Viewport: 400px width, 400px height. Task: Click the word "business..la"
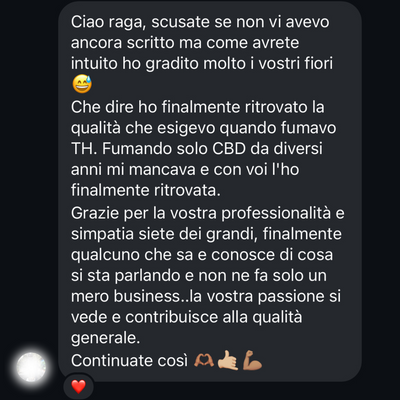(x=158, y=296)
